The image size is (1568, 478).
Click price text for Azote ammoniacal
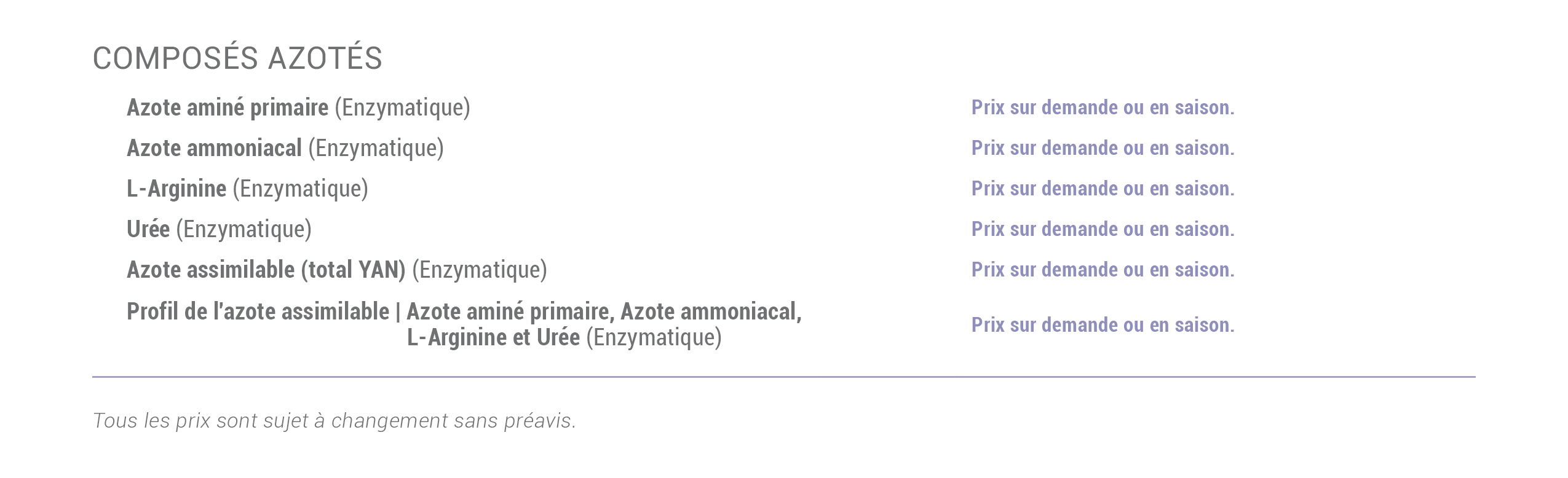tap(1103, 148)
